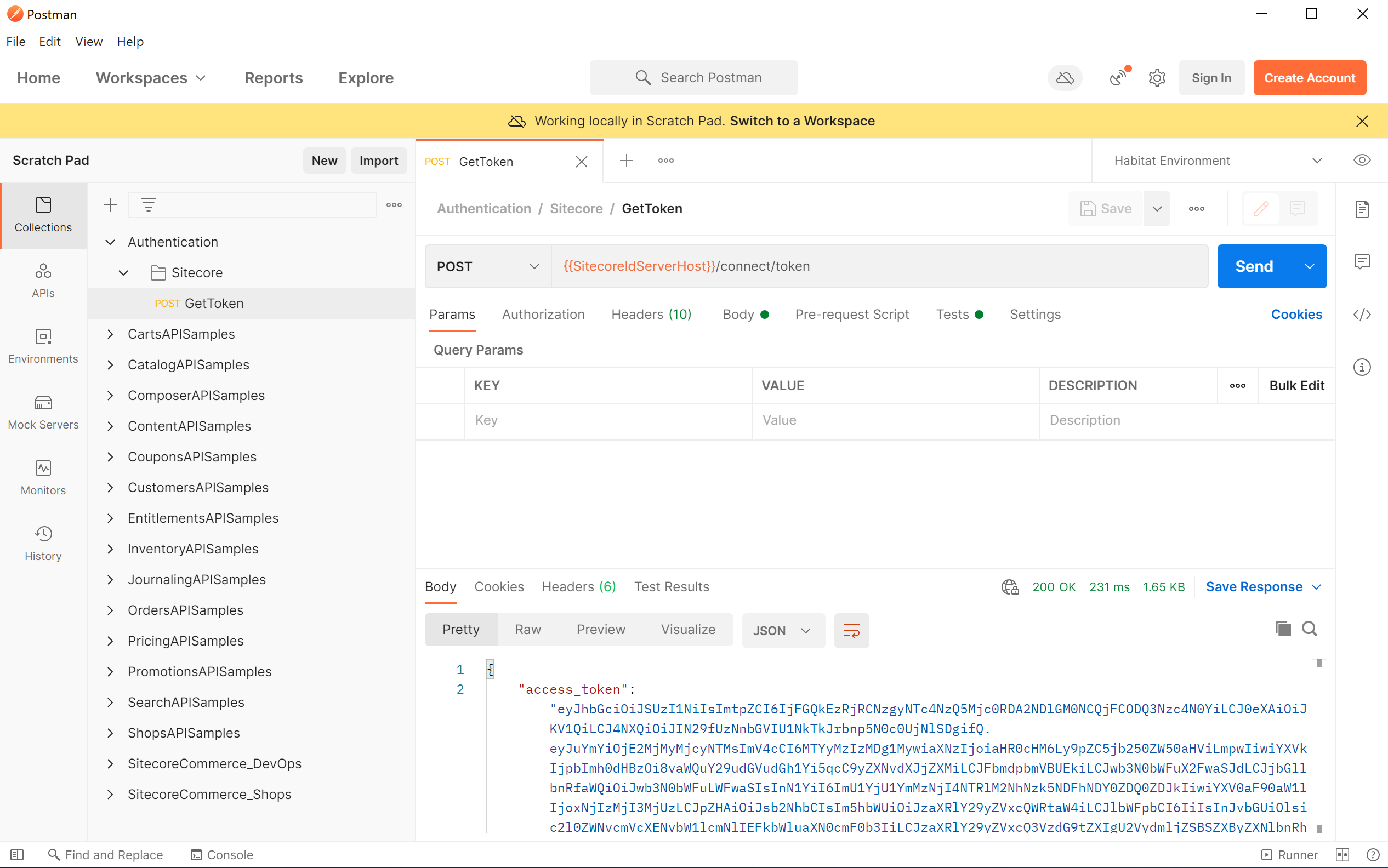Expand the CartsAPISamples collection
Viewport: 1388px width, 868px height.
pos(110,334)
